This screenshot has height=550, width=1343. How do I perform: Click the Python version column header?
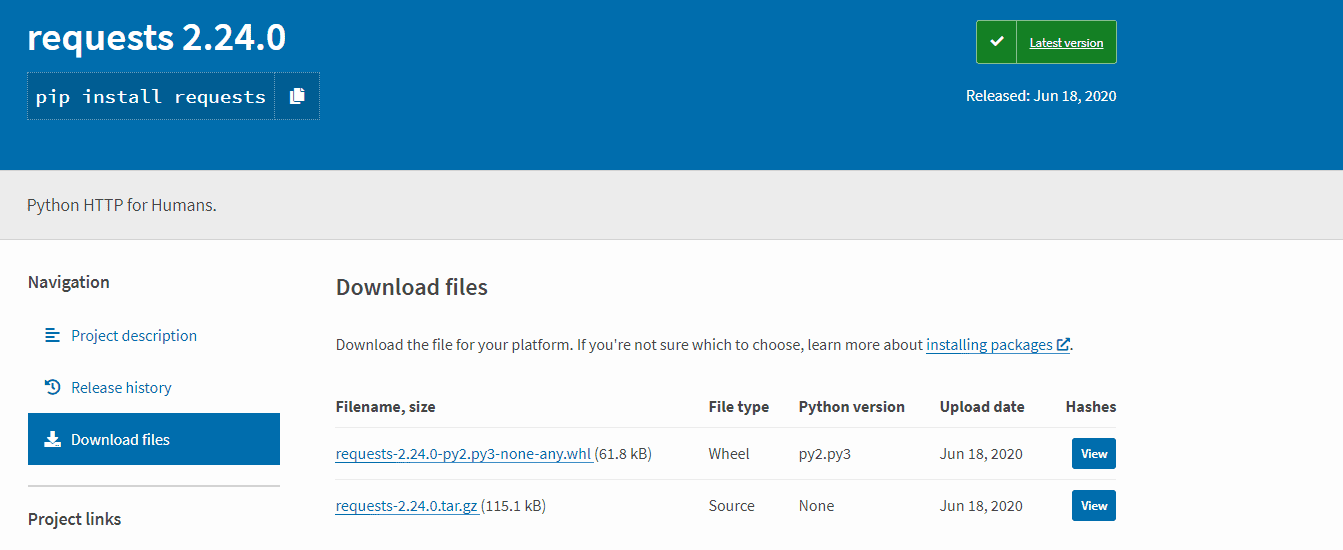pos(852,407)
